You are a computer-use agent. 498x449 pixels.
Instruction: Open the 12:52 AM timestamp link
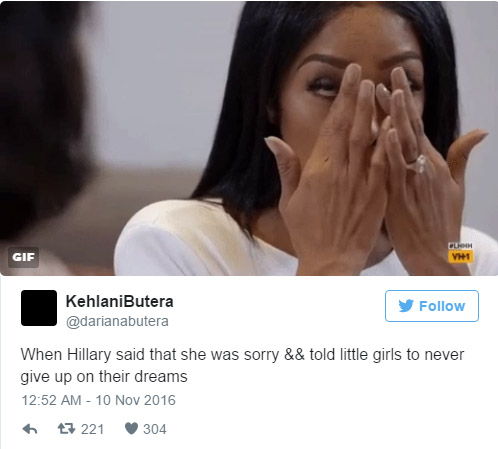[51, 400]
